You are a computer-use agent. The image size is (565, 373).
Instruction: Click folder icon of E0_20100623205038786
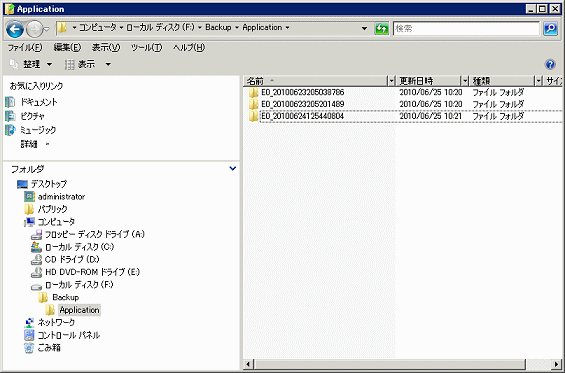tap(253, 92)
